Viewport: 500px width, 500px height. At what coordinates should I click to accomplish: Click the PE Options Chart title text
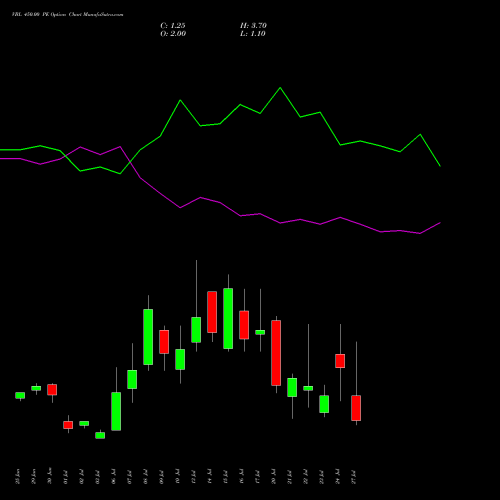click(67, 15)
